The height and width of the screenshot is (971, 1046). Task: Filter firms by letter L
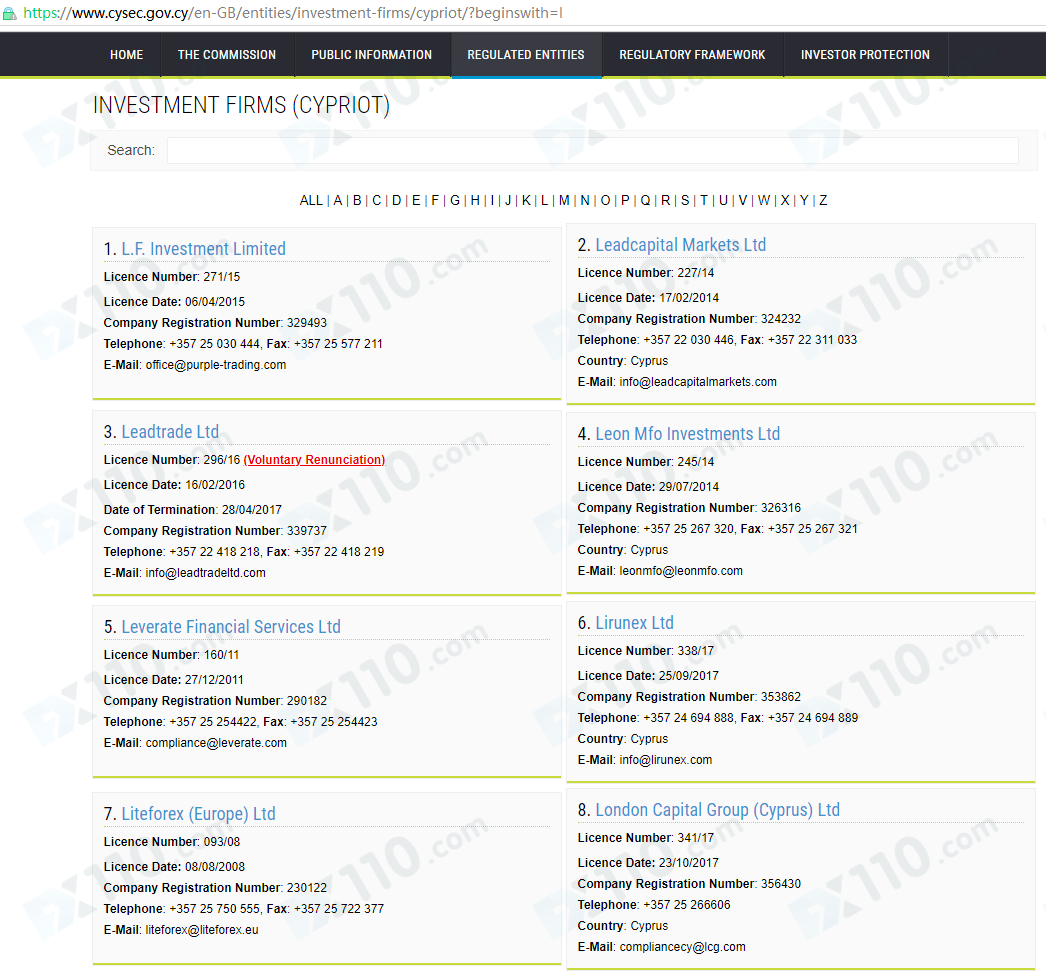(544, 200)
